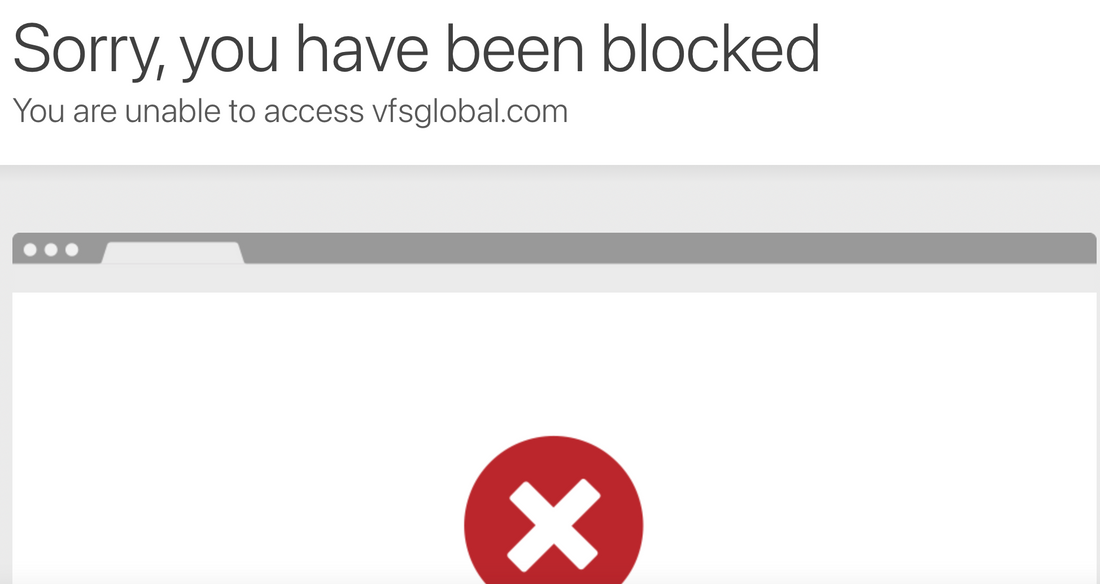Click the light gray strip below illustrated tab bar
Screen dimensions: 1100x584
click(554, 279)
